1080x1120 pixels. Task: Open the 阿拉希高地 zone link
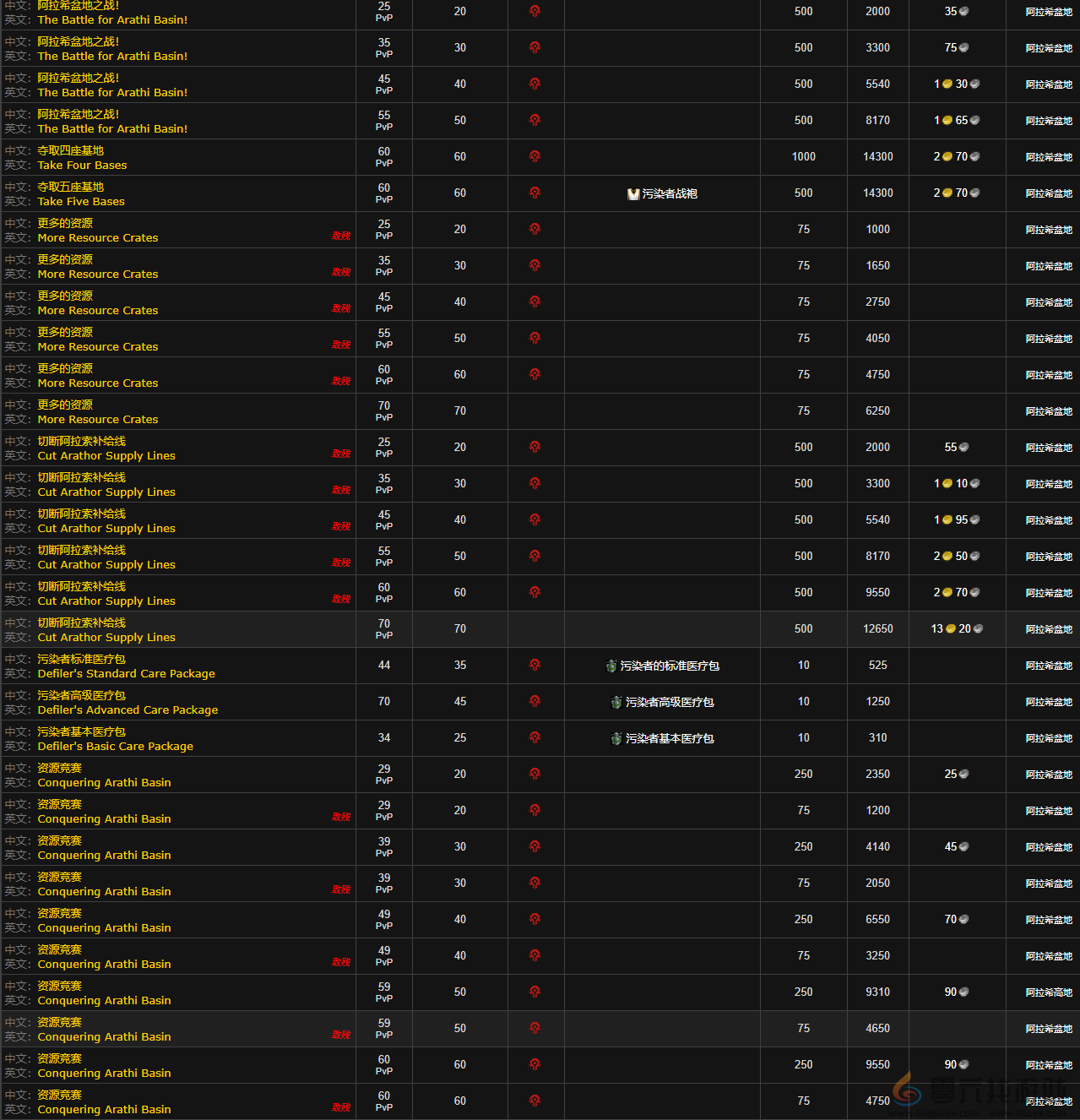point(1049,992)
